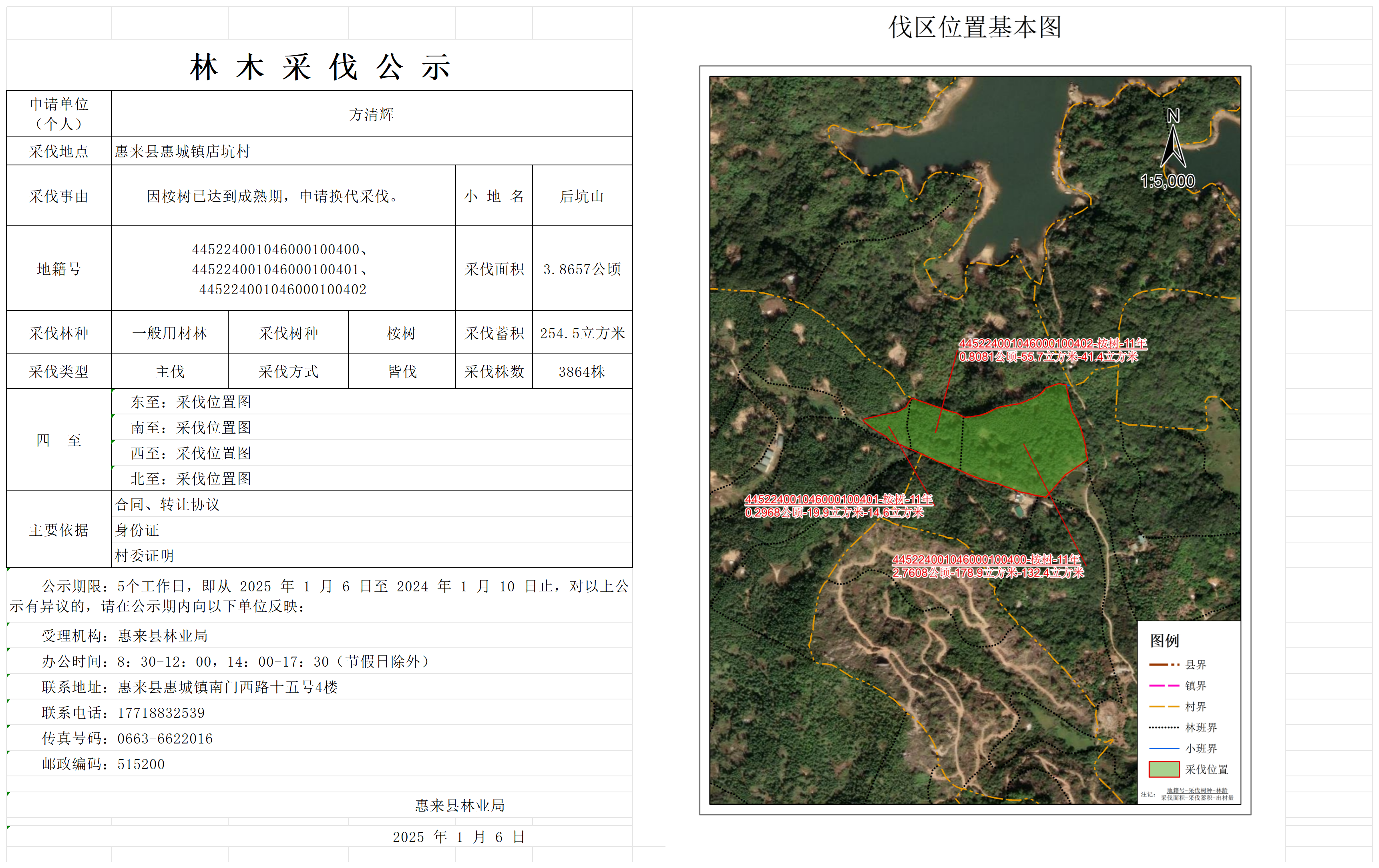Click the map label 0.8081公顷-55.7立方米-41.4立方米
Image resolution: width=1379 pixels, height=868 pixels.
click(1048, 357)
